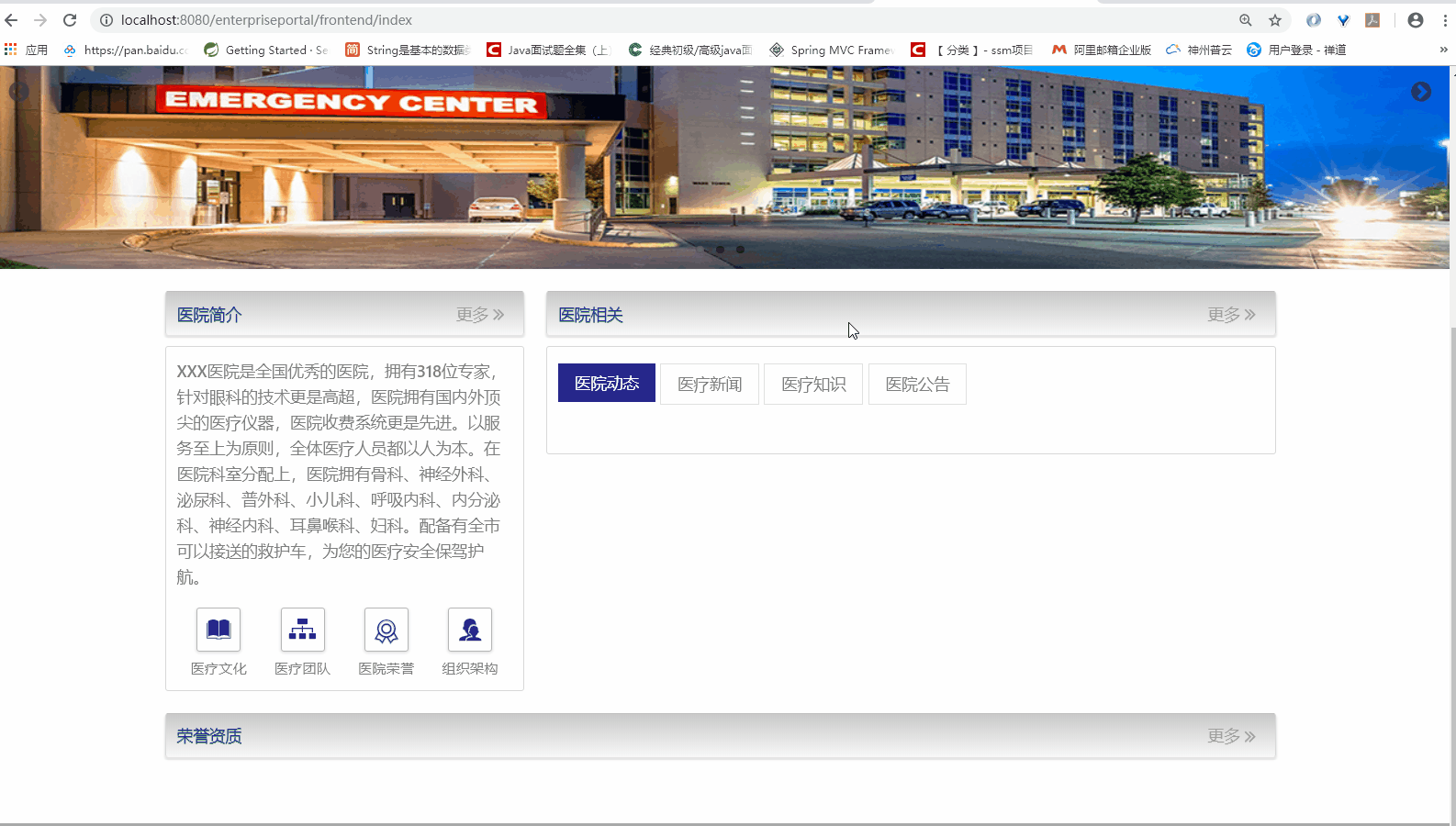Viewport: 1456px width, 826px height.
Task: Open the 应用 apps shortcut
Action: pos(26,50)
